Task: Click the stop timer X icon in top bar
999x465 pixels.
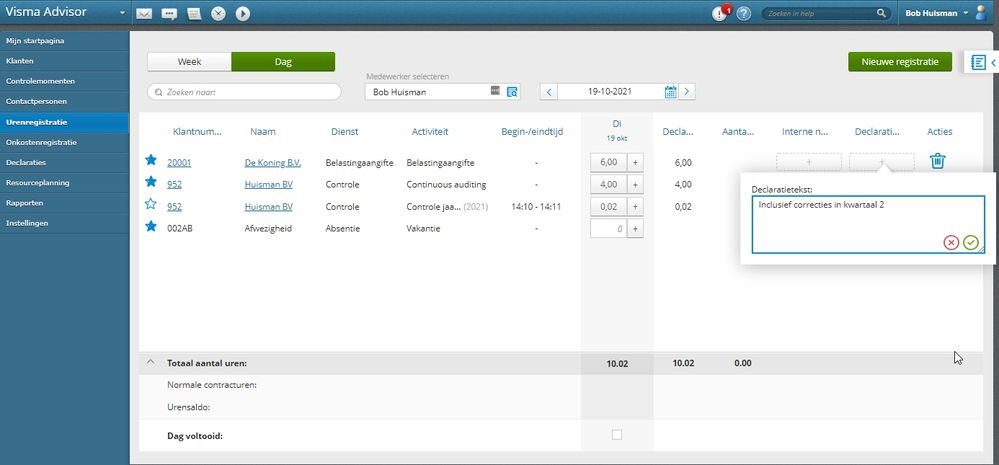Action: point(219,13)
